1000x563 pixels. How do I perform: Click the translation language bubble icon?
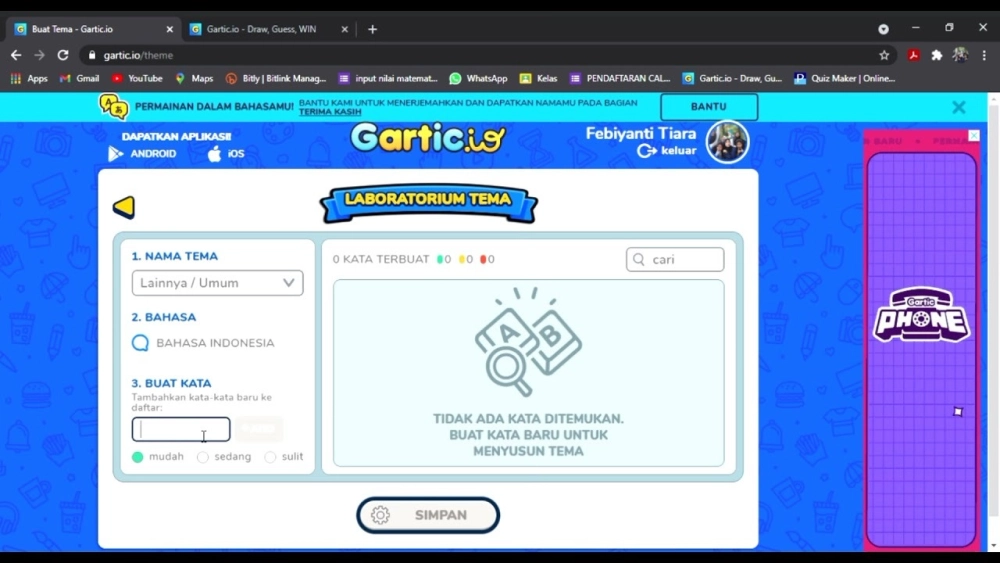[x=114, y=106]
